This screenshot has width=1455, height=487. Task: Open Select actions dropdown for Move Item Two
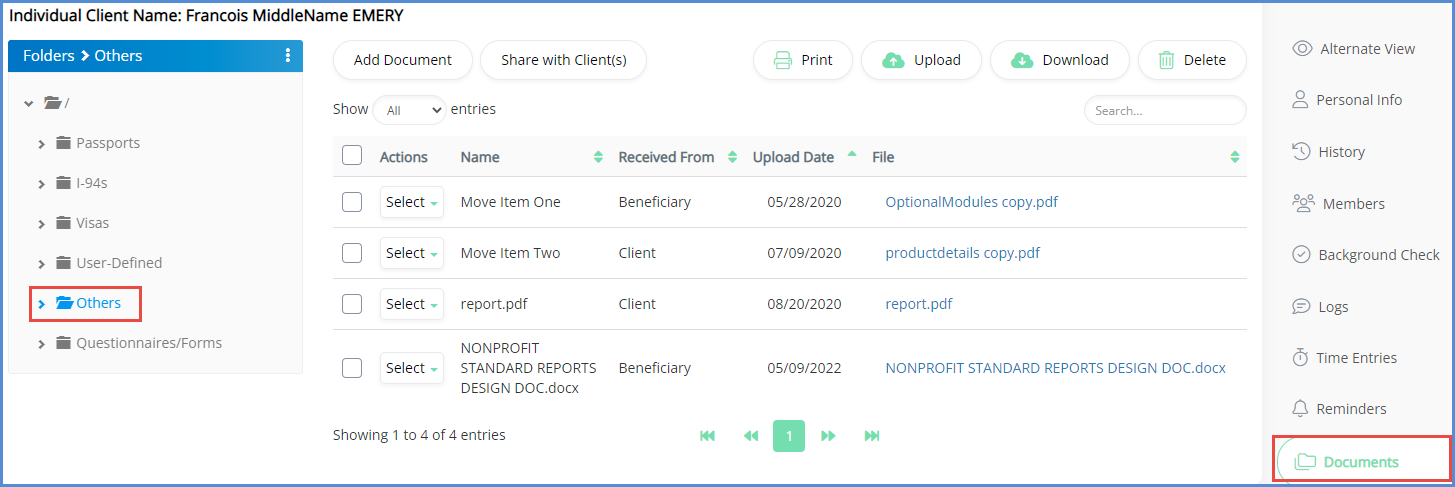[411, 254]
